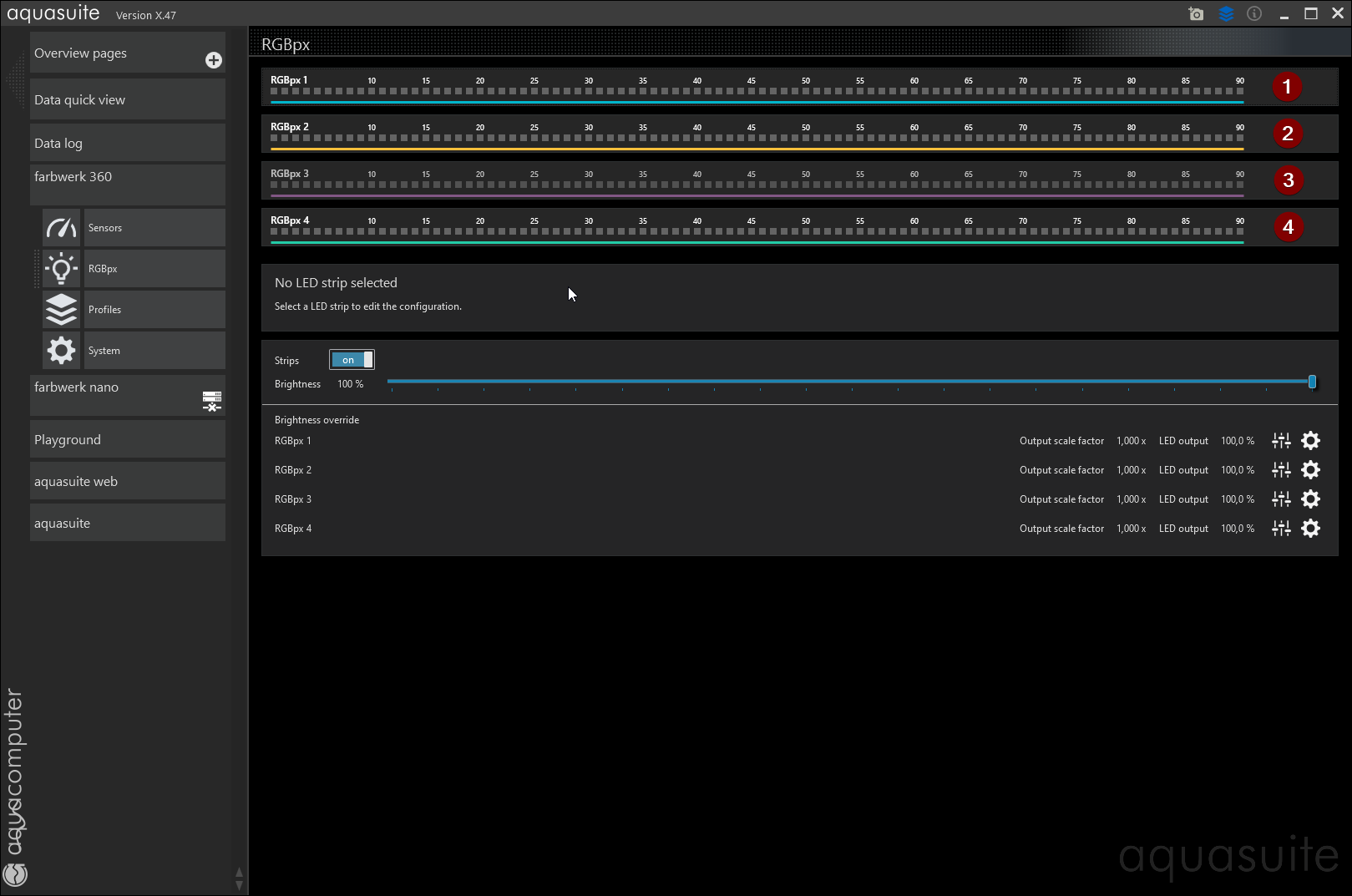Toggle the Strips on switch
This screenshot has height=896, width=1352.
pos(352,360)
